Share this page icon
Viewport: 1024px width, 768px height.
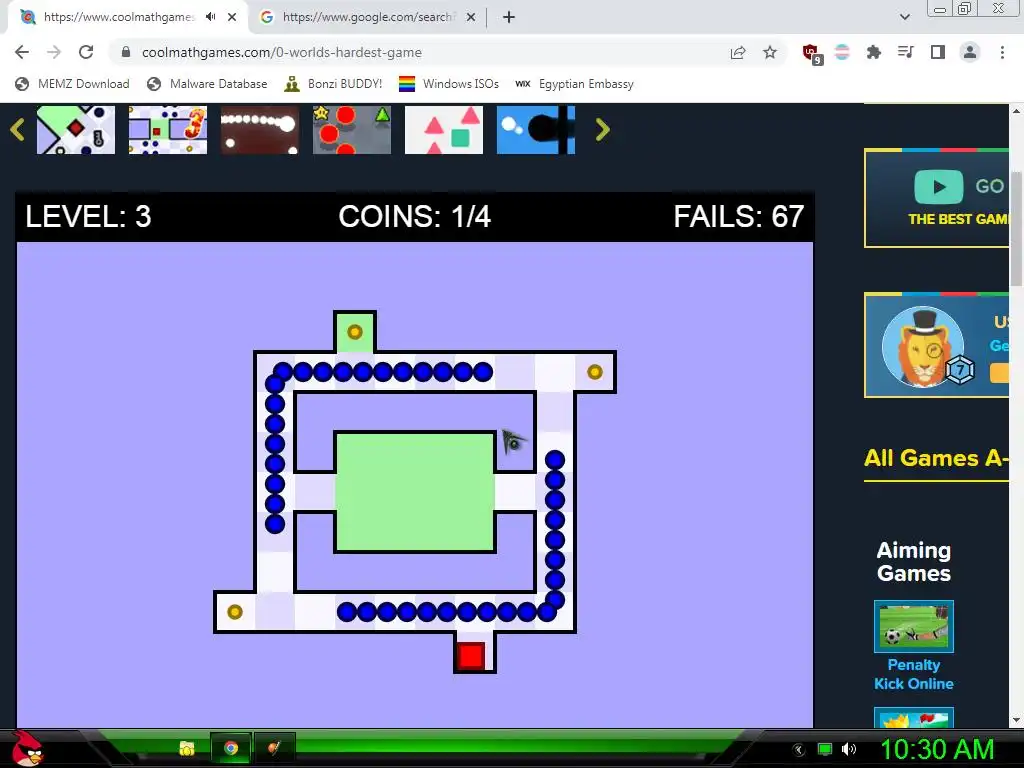738,52
